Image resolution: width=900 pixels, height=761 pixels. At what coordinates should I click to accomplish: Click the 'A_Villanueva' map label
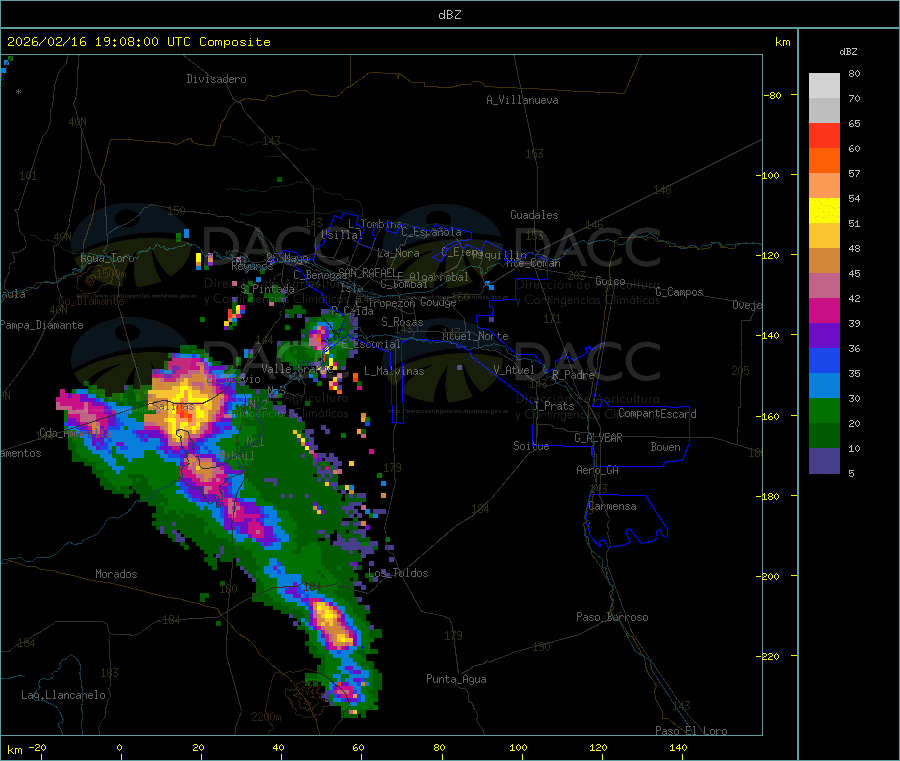[522, 100]
